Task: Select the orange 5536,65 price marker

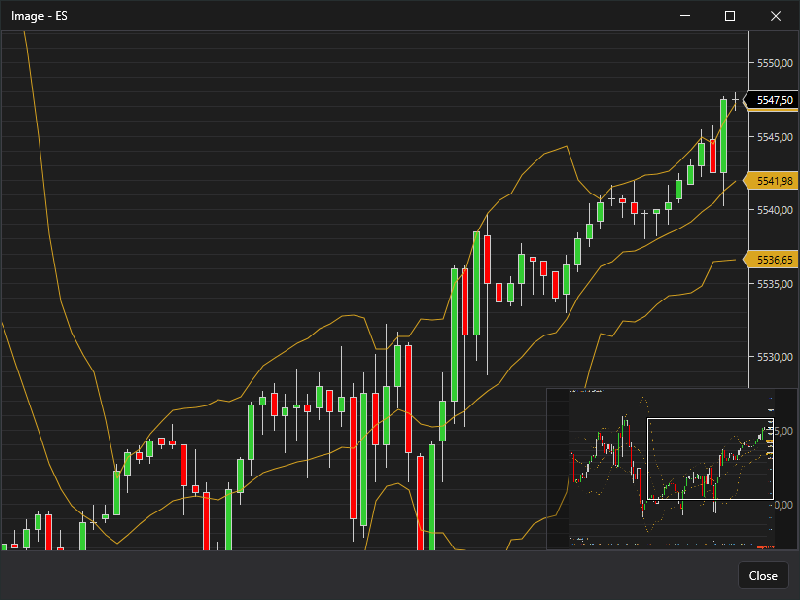Action: pos(773,260)
